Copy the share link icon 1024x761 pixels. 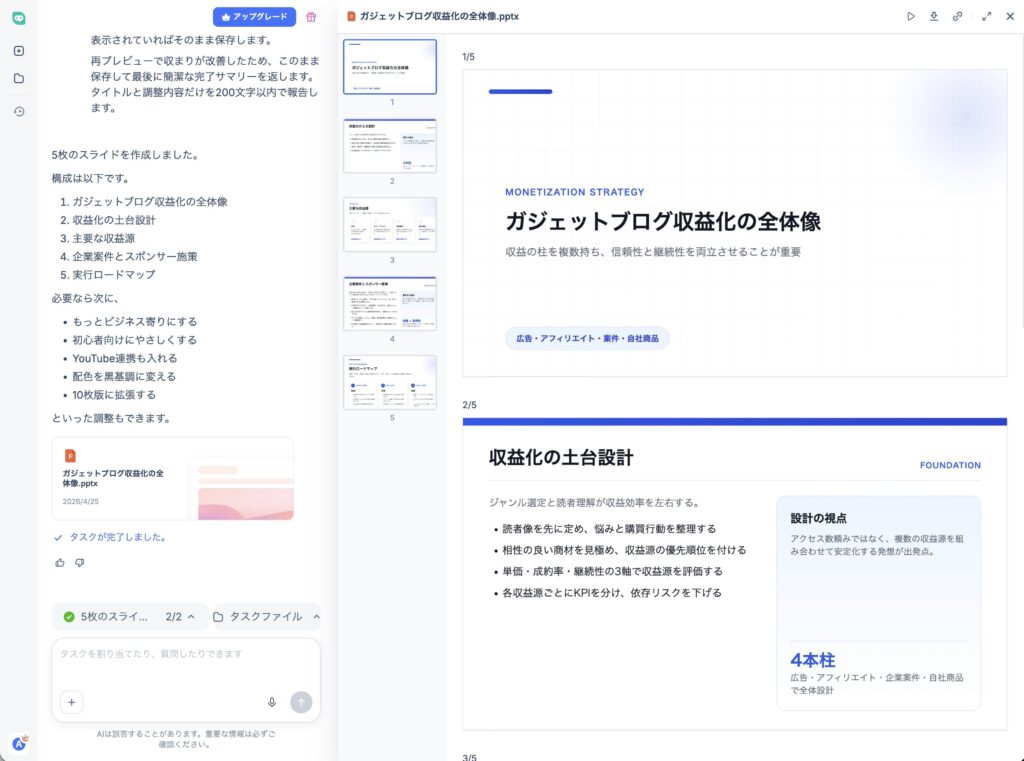957,16
